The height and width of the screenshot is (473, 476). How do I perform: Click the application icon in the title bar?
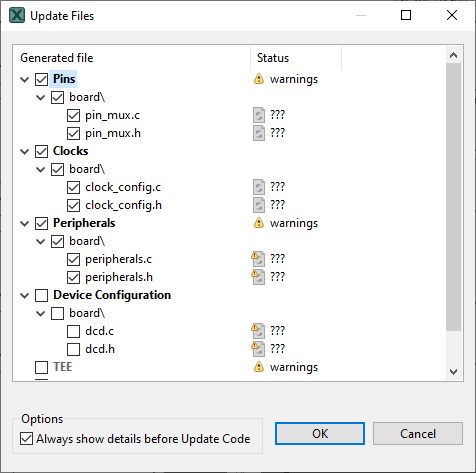(17, 16)
